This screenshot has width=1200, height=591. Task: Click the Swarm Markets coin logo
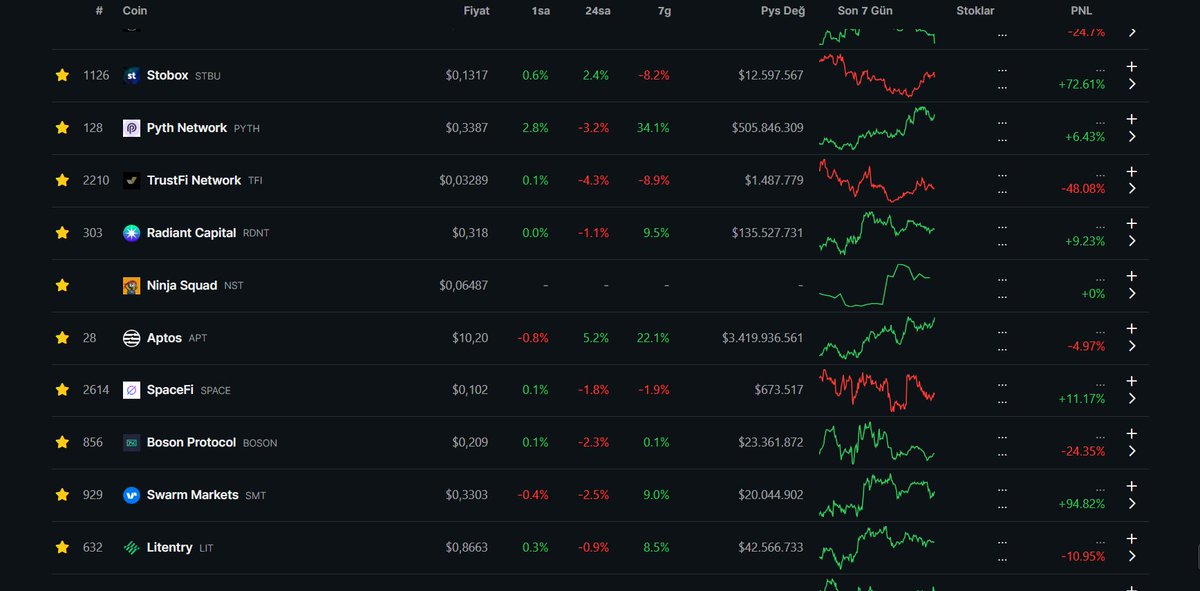[131, 495]
